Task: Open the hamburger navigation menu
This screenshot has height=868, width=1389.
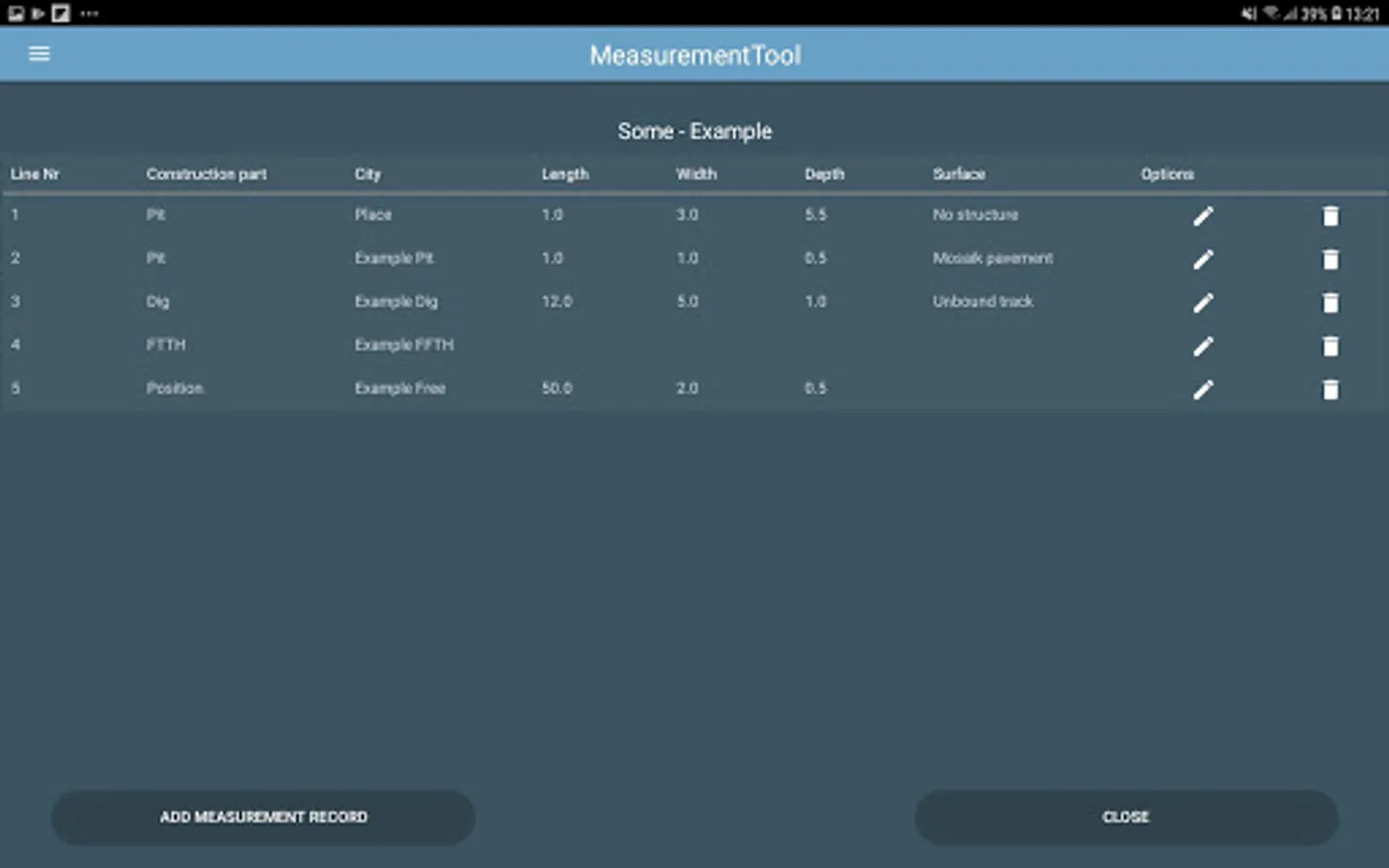Action: pos(39,54)
